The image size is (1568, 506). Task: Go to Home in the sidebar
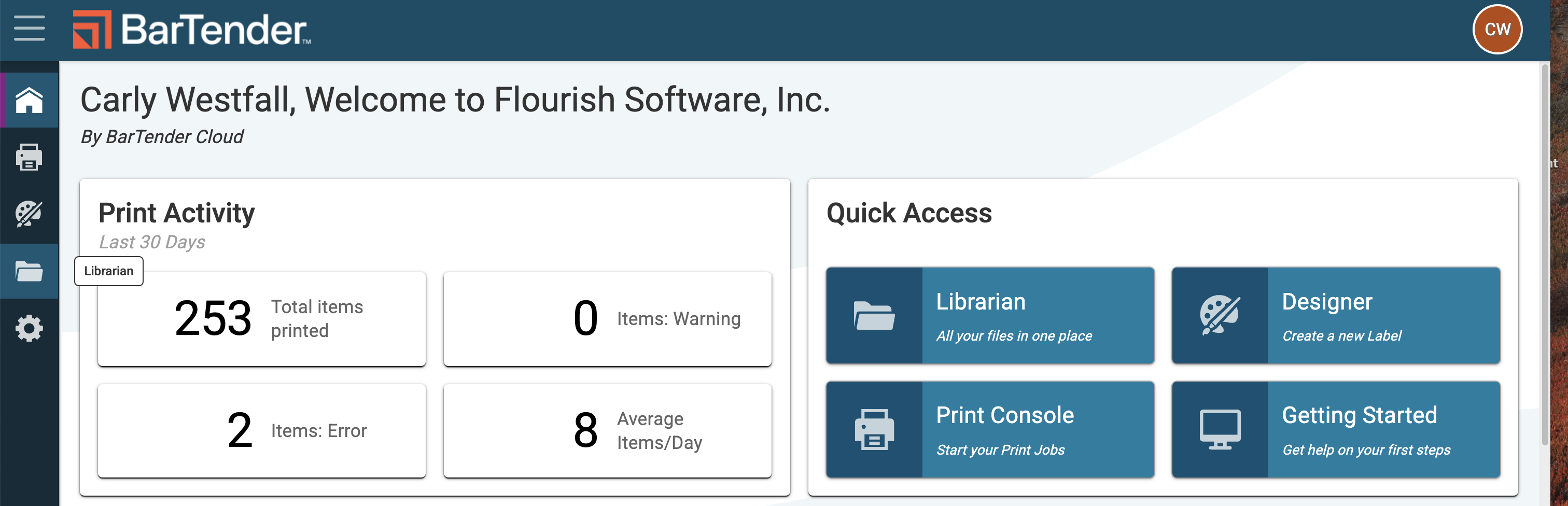coord(29,101)
